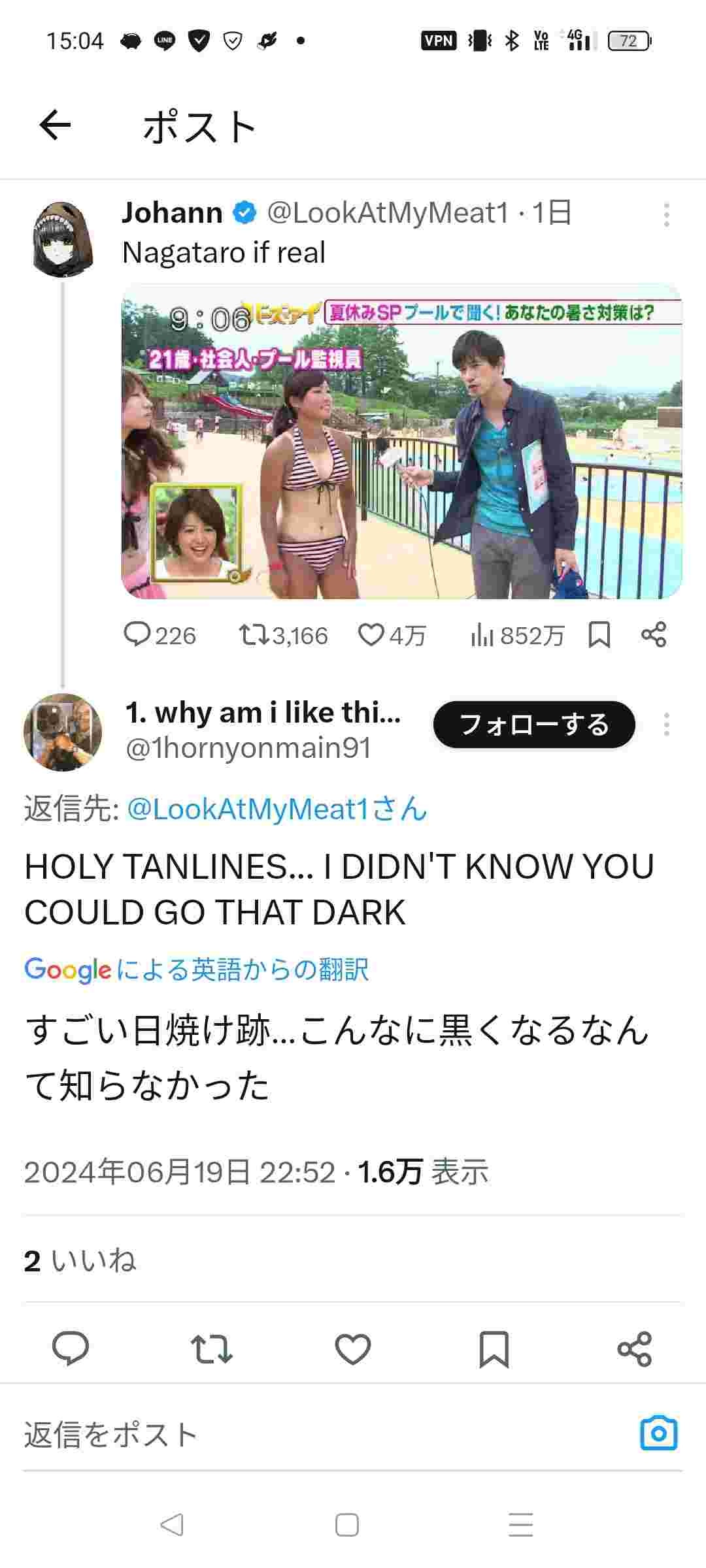Open reply count on Johann's post

[x=160, y=634]
